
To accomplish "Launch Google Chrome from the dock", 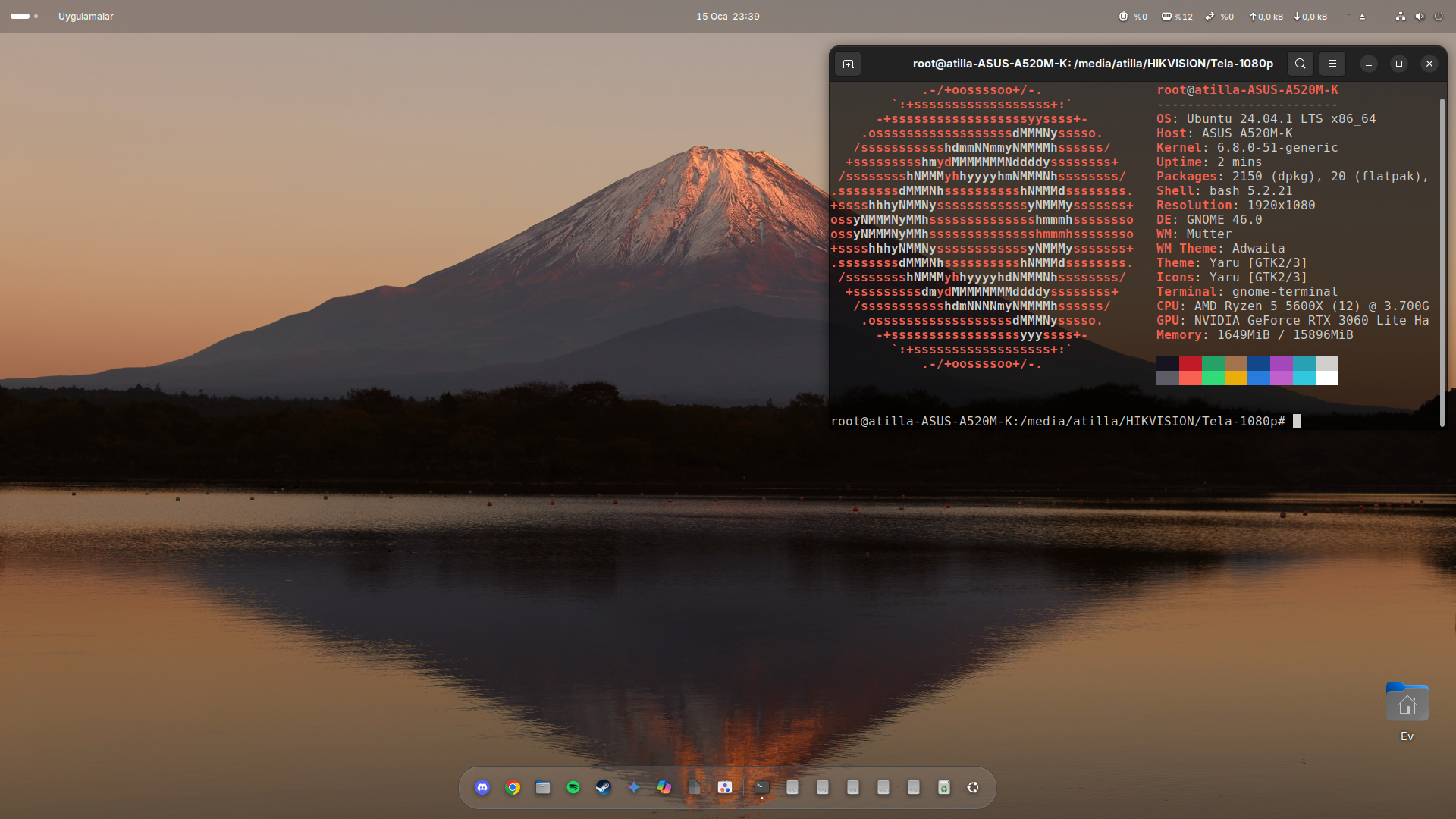I will [513, 787].
